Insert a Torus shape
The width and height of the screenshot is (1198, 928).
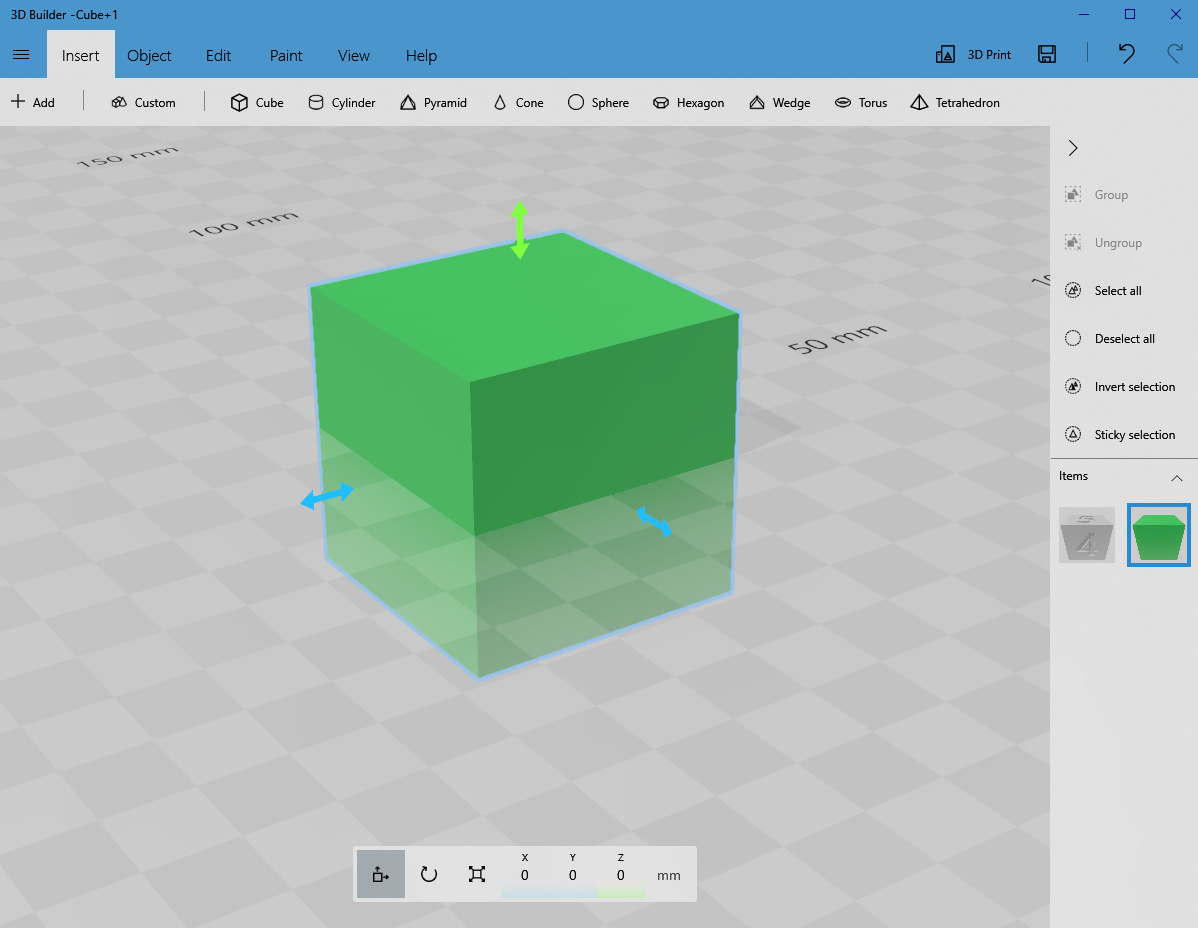point(861,102)
